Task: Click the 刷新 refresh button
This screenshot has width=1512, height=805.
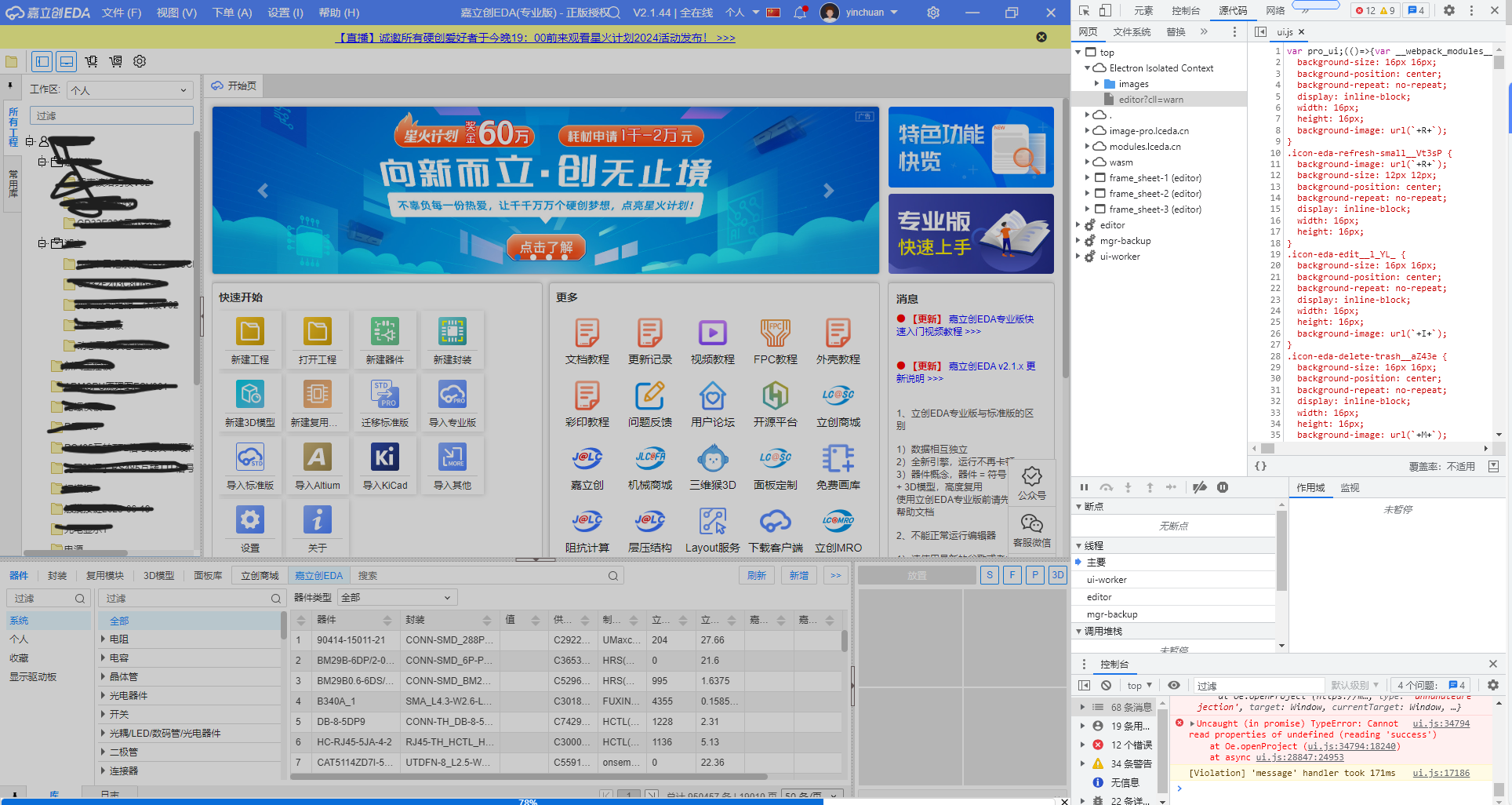Action: pos(756,576)
